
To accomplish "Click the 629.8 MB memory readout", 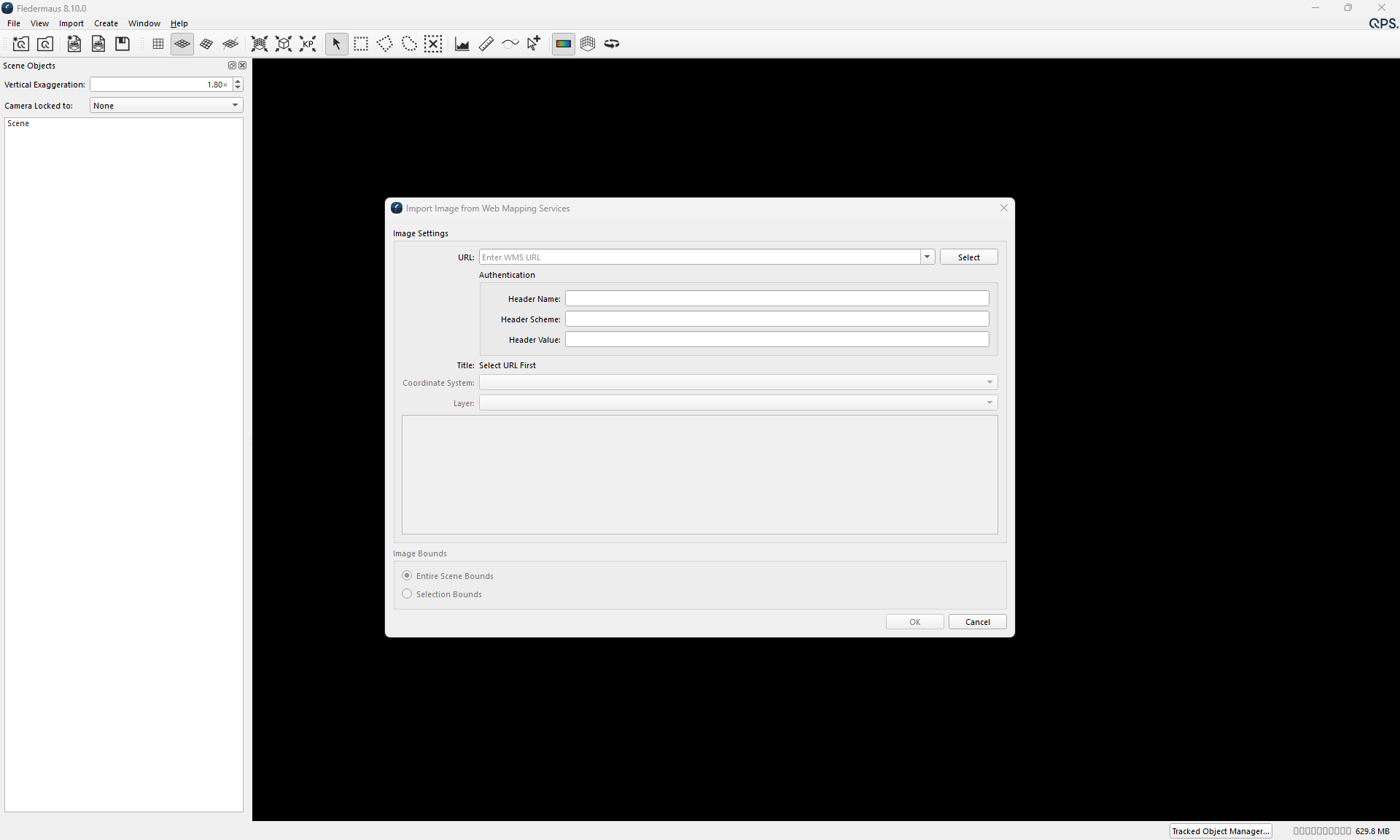I will point(1372,831).
